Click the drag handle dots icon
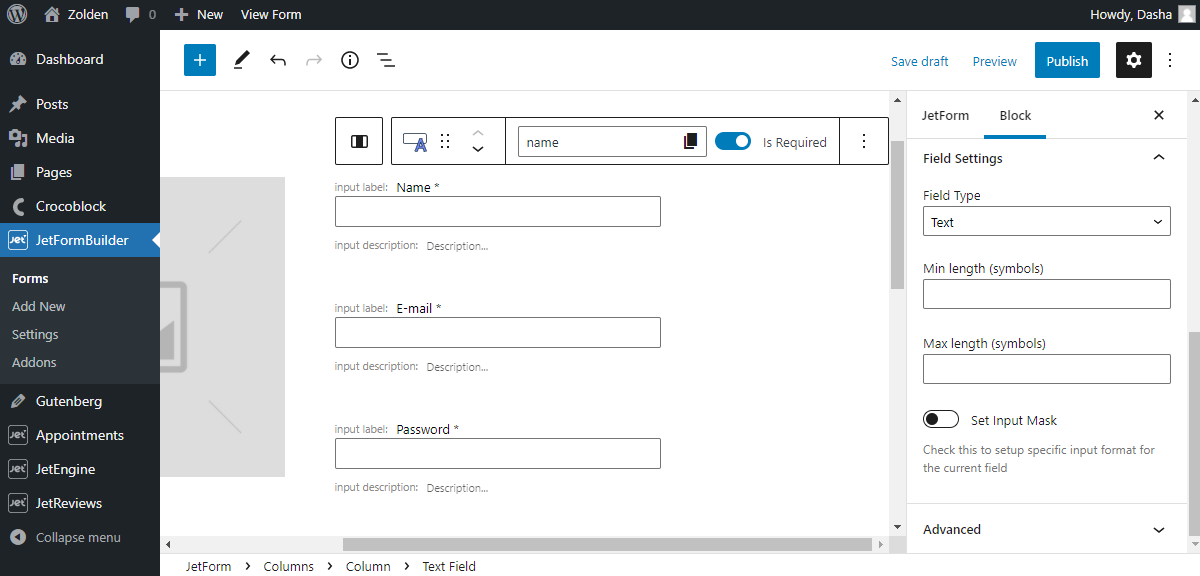1200x576 pixels. tap(446, 141)
